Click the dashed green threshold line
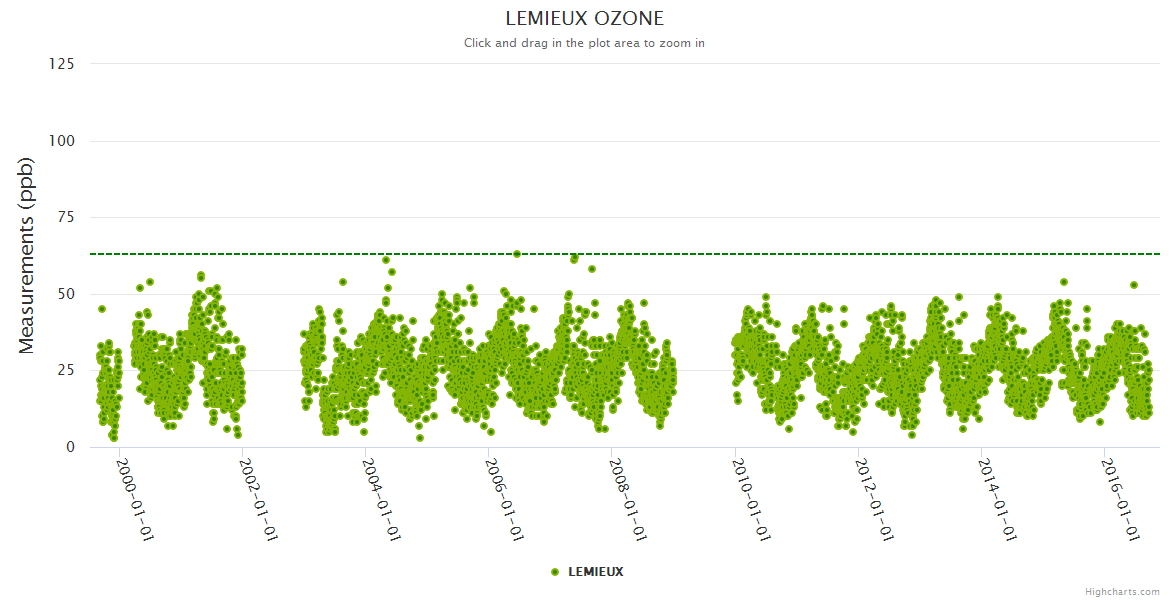This screenshot has width=1170, height=600. tap(800, 254)
